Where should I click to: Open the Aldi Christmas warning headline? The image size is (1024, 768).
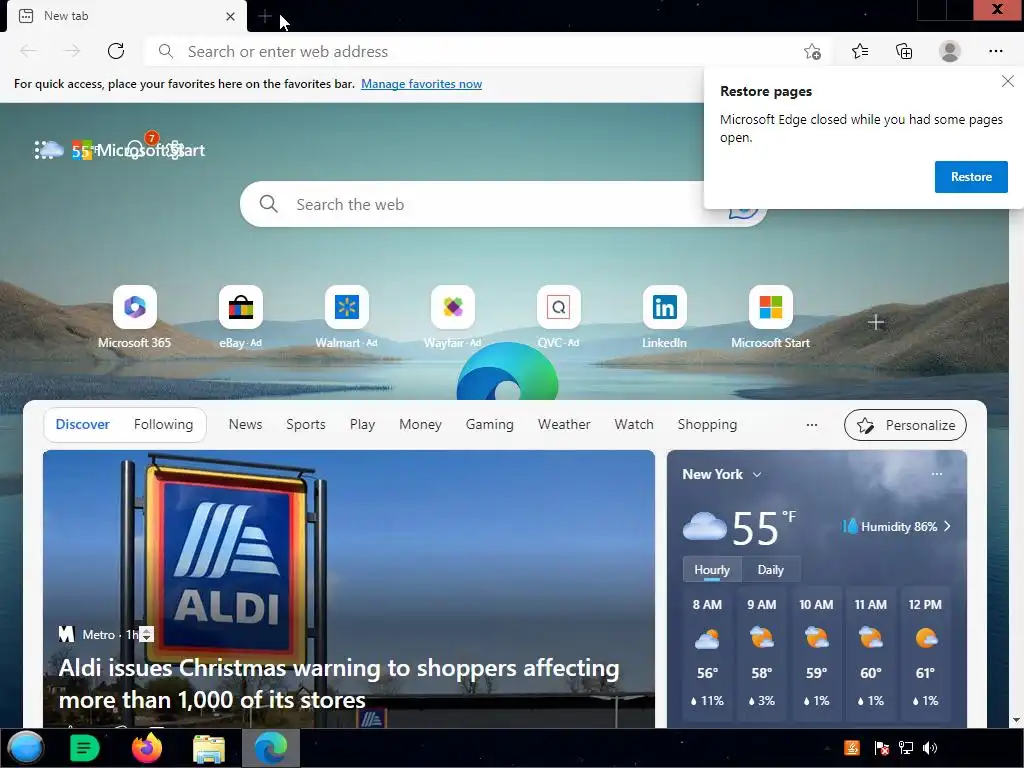pyautogui.click(x=339, y=684)
